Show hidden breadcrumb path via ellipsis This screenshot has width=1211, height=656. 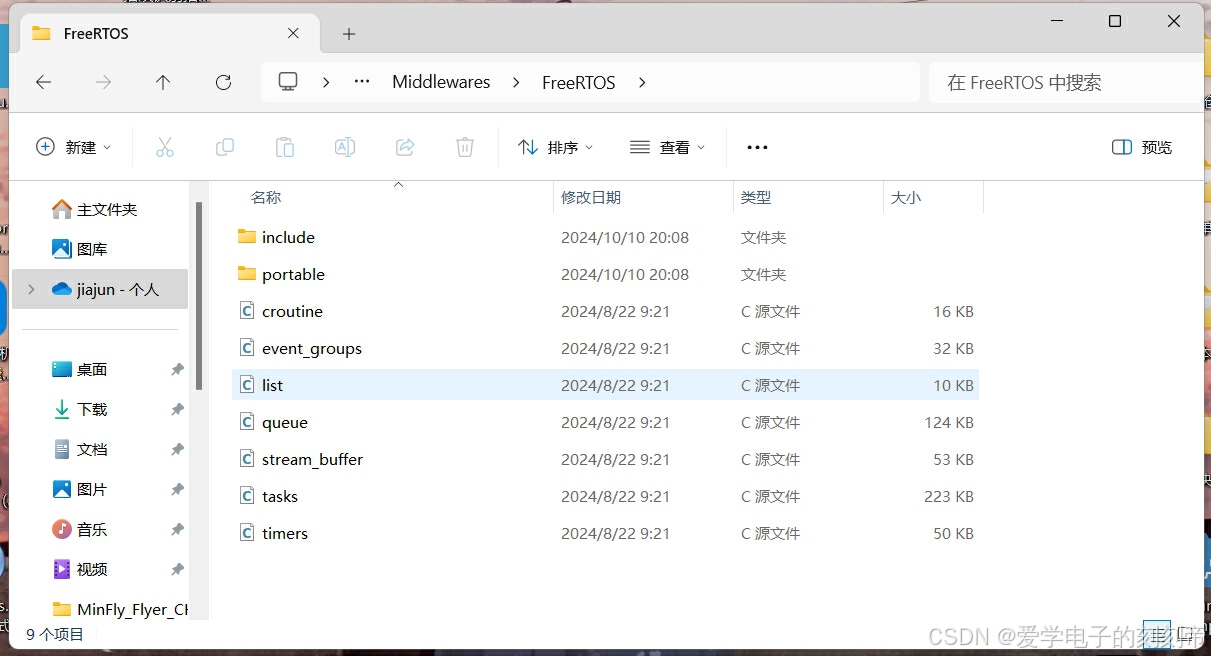coord(362,82)
